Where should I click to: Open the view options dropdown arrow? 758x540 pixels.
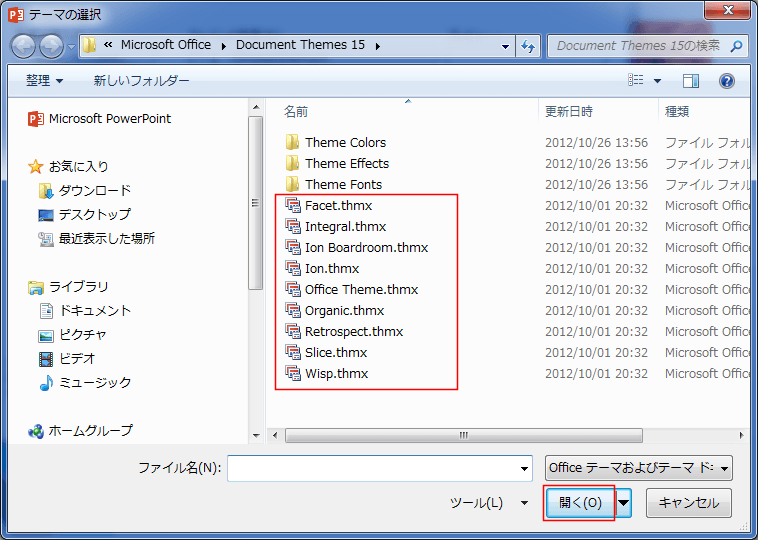[x=657, y=81]
